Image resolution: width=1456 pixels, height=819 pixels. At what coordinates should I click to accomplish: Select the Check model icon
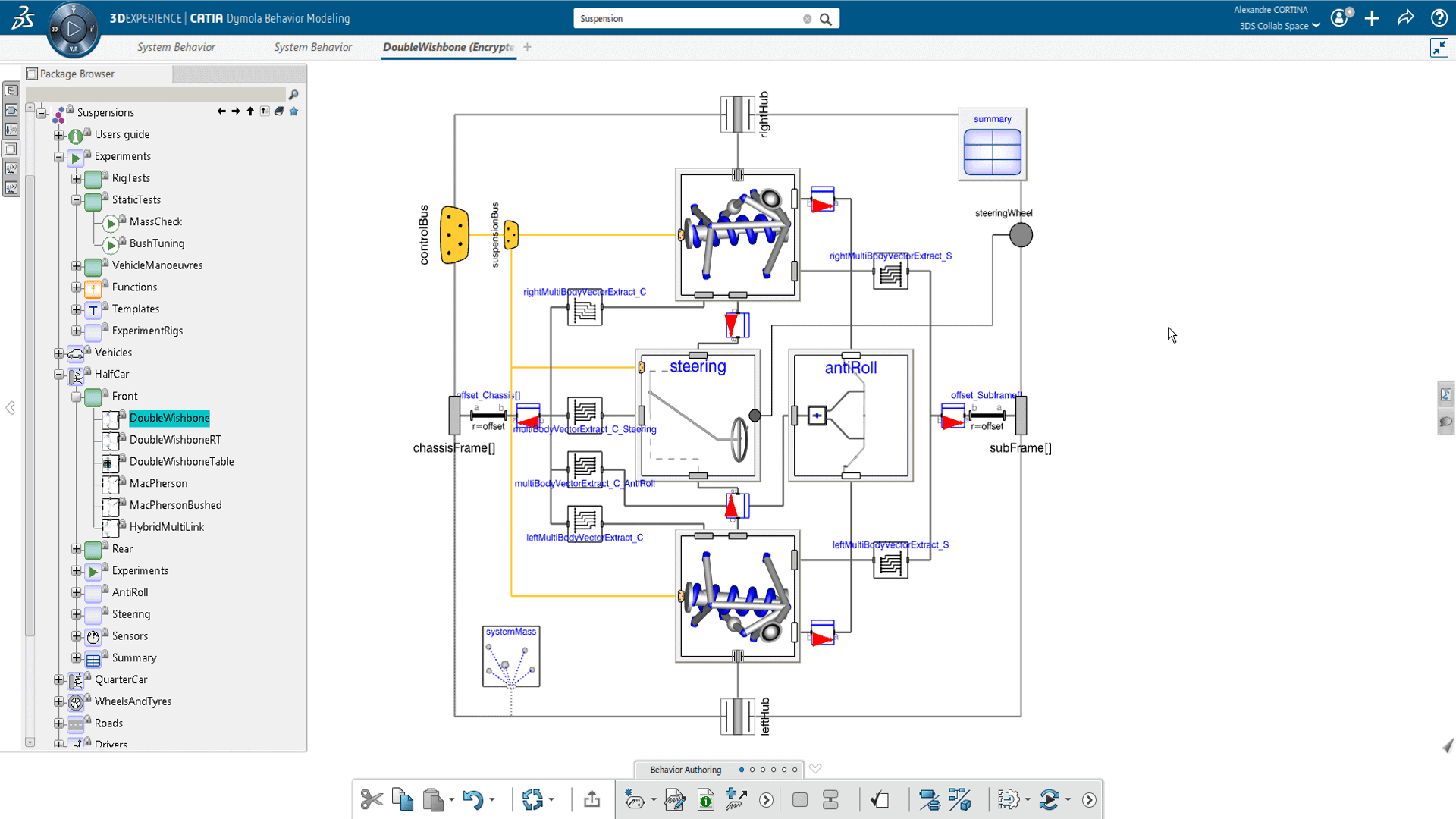[880, 799]
